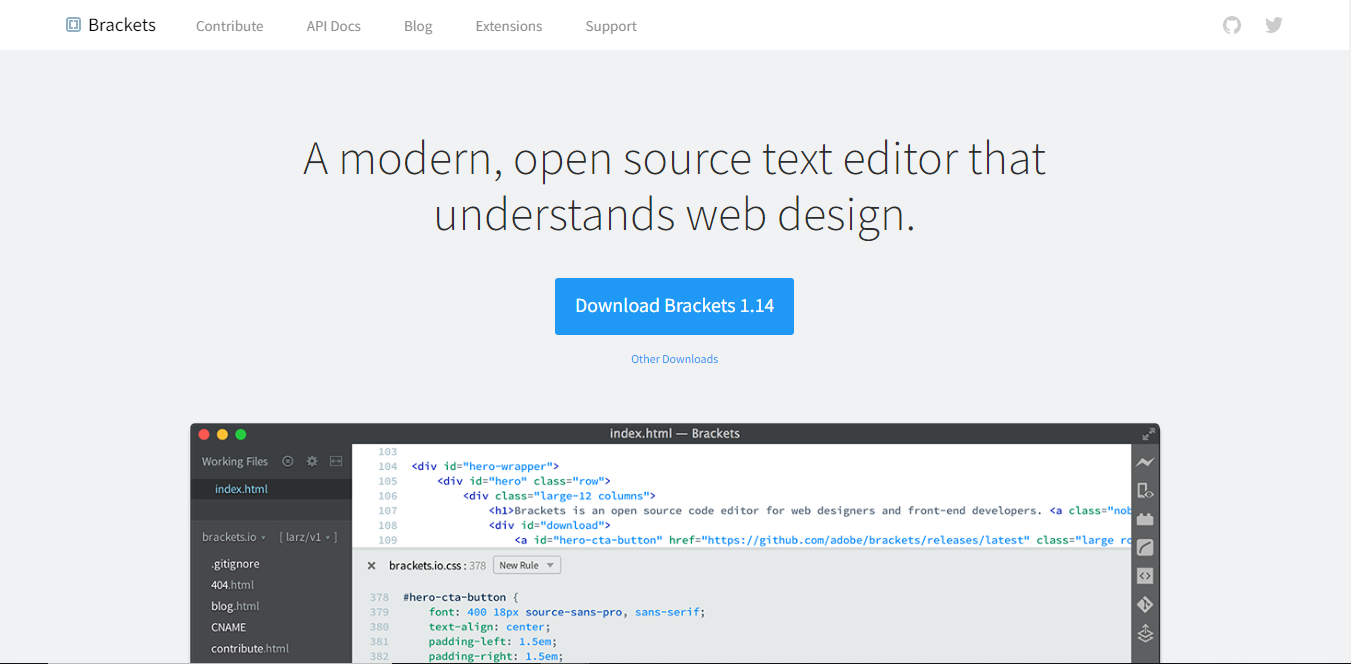The image size is (1351, 664).
Task: Toggle the expand-window arrows on title bar
Action: 1148,433
